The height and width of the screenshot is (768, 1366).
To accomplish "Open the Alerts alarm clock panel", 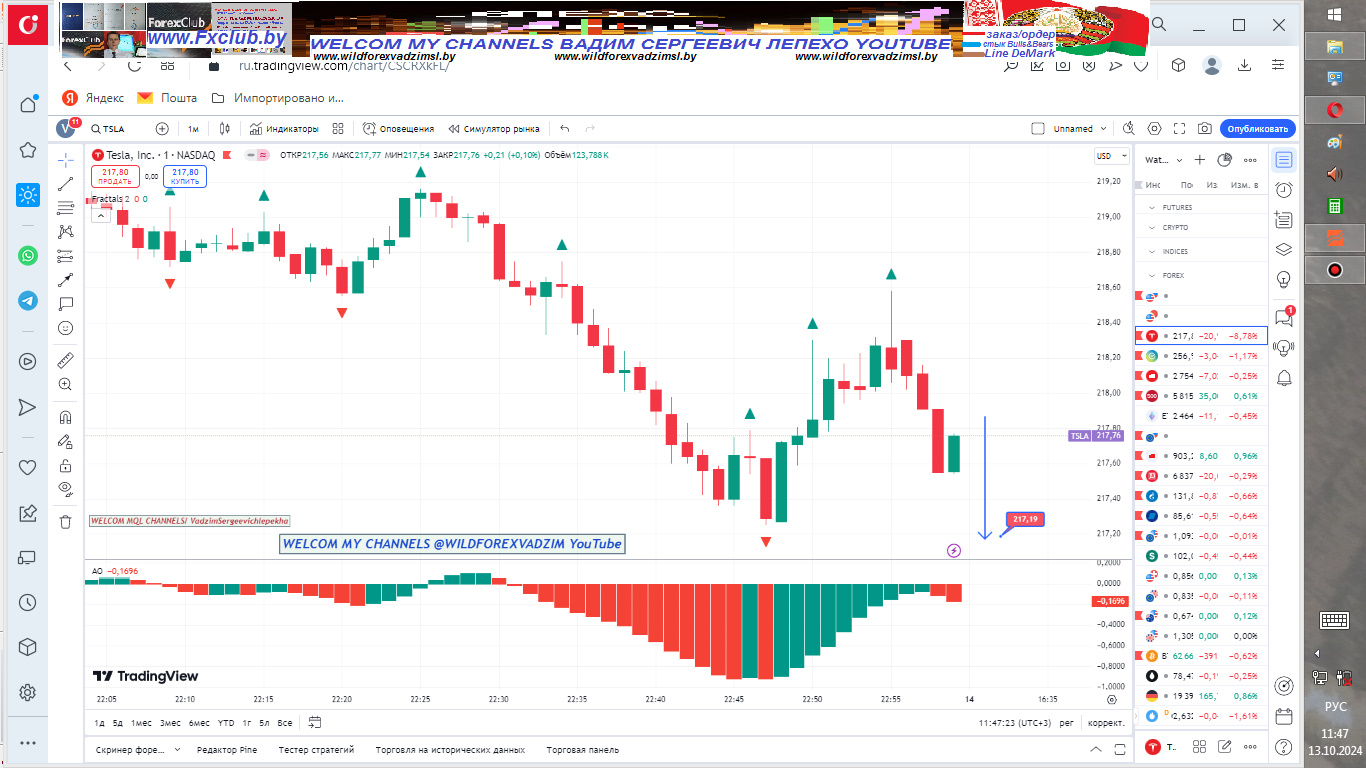I will click(x=1284, y=190).
